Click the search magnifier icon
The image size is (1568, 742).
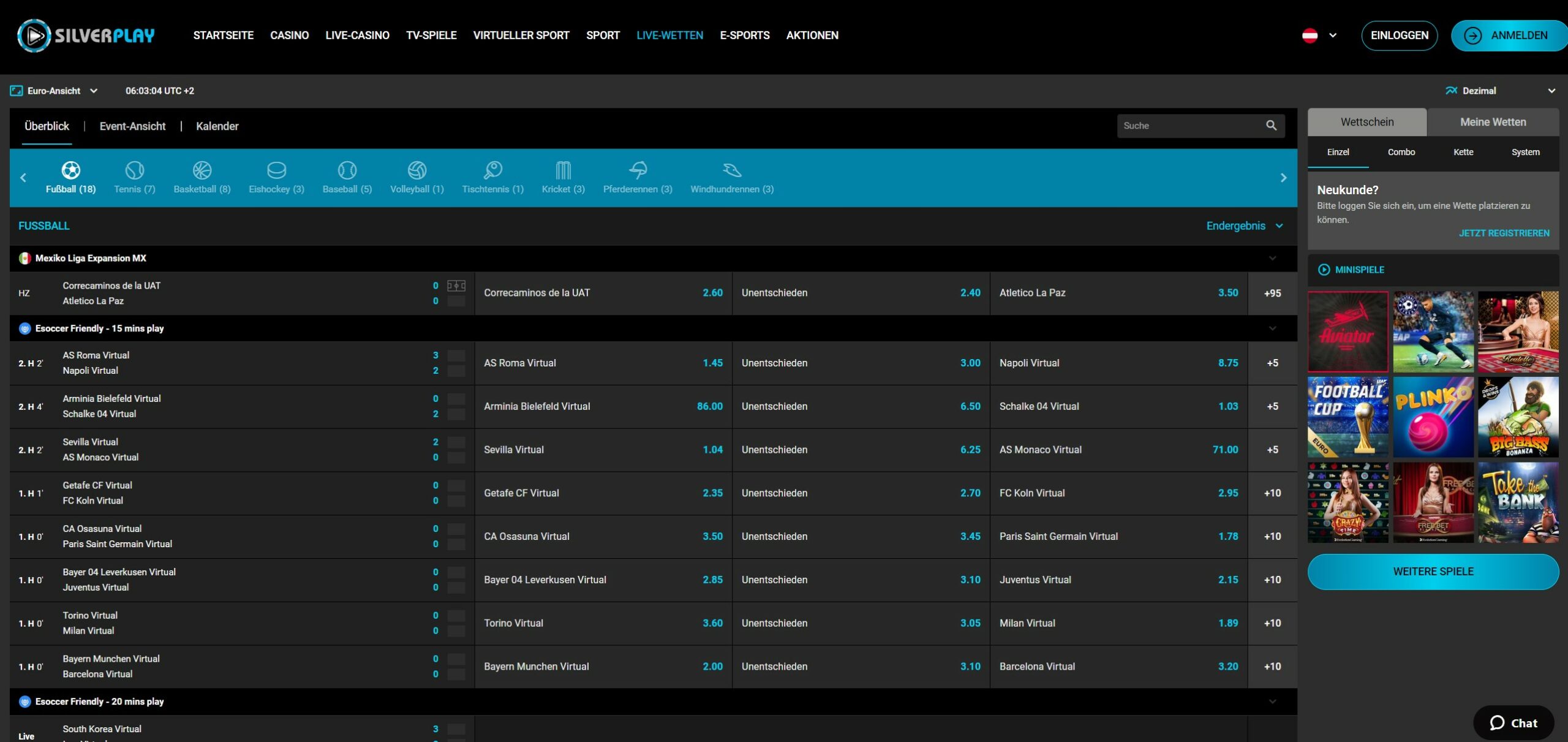(x=1271, y=126)
